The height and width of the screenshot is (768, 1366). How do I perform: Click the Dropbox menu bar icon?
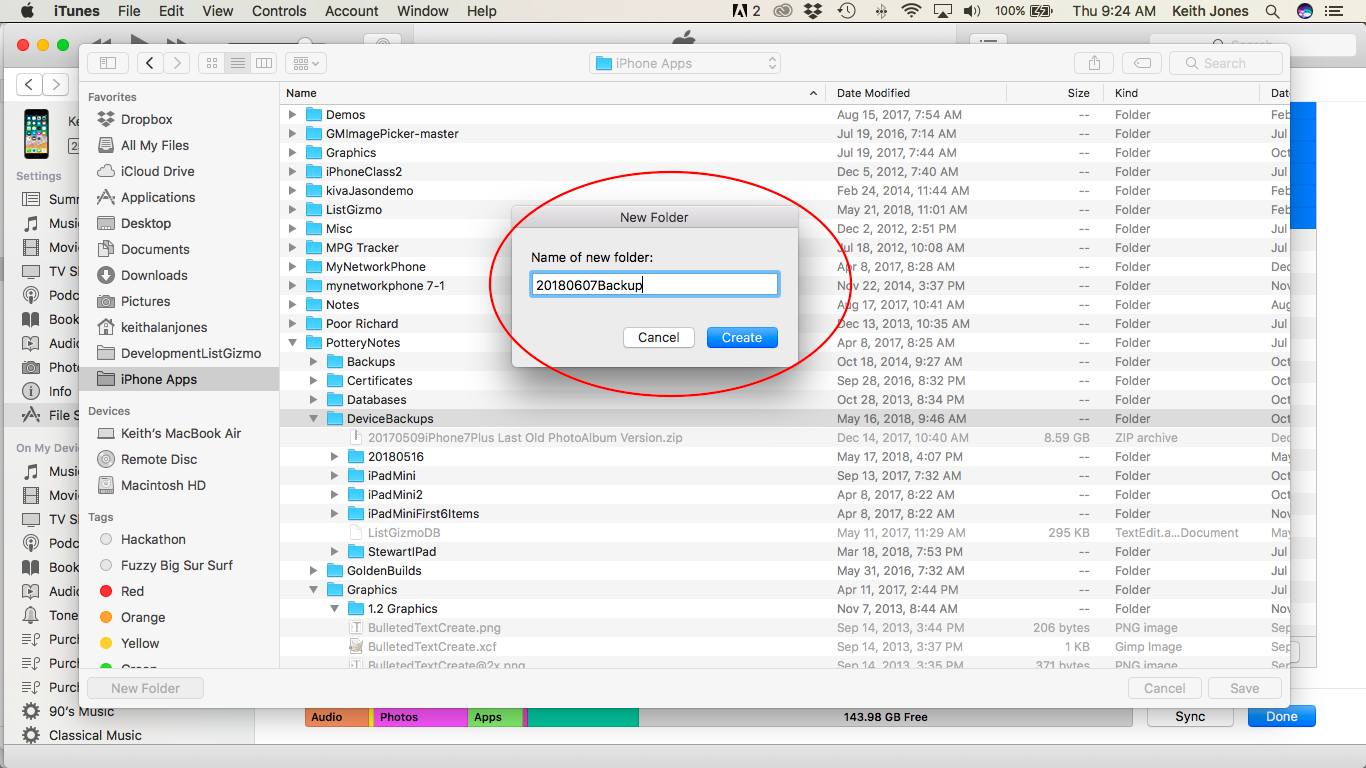click(x=813, y=11)
